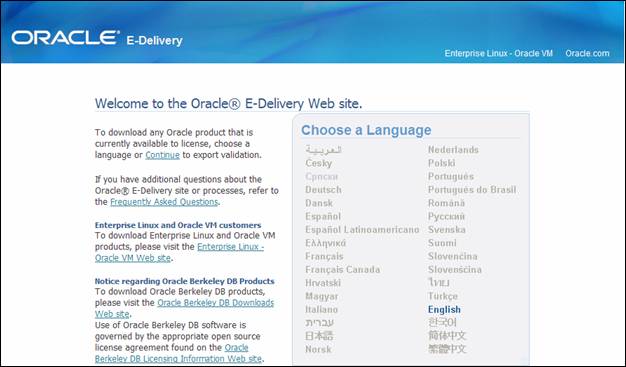Select Nederlands language
The height and width of the screenshot is (367, 626).
pyautogui.click(x=453, y=150)
